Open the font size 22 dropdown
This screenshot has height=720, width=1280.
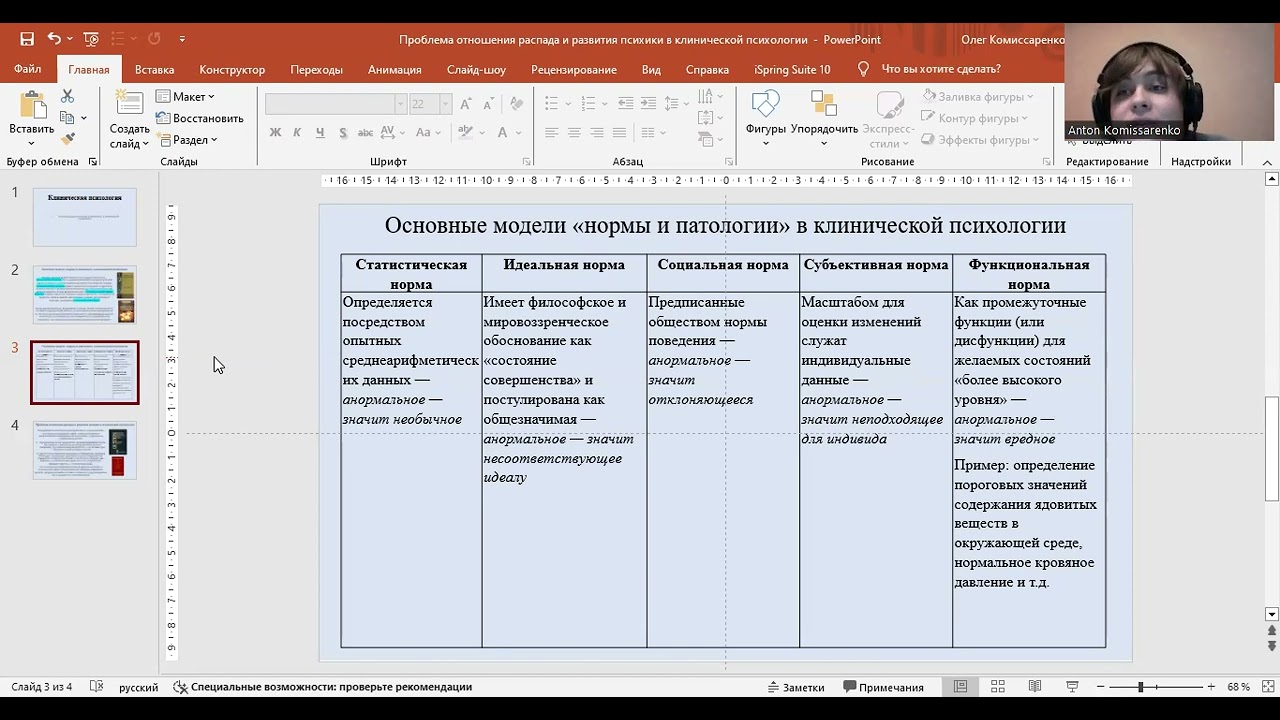point(445,104)
